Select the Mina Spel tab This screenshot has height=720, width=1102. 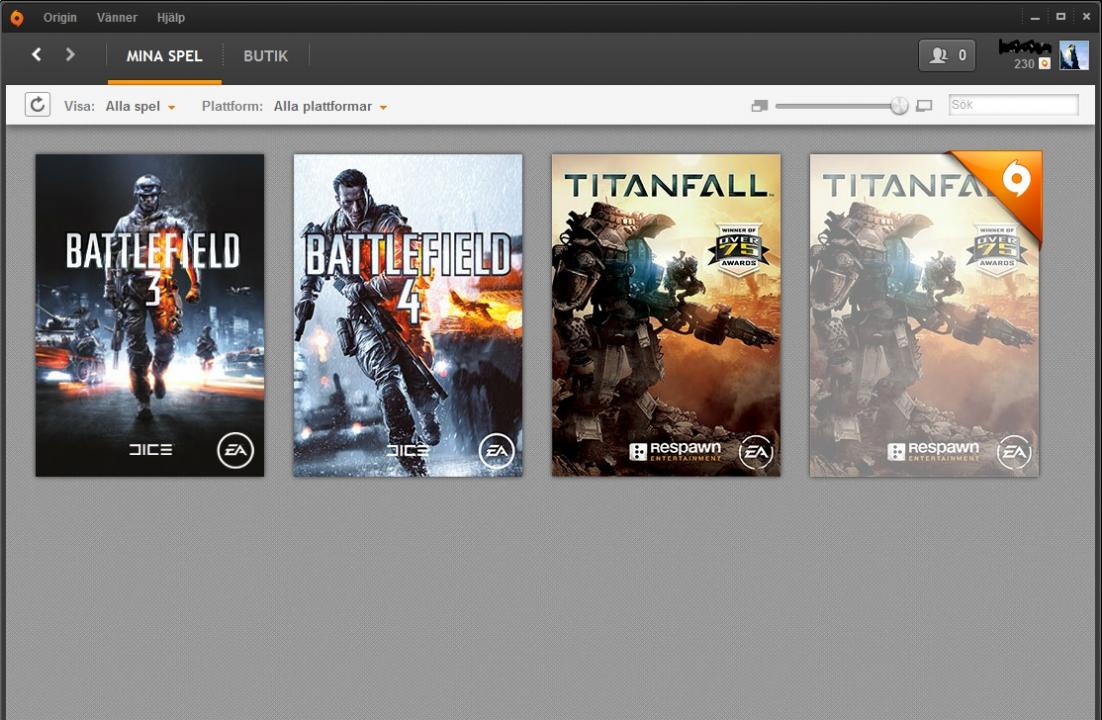164,56
